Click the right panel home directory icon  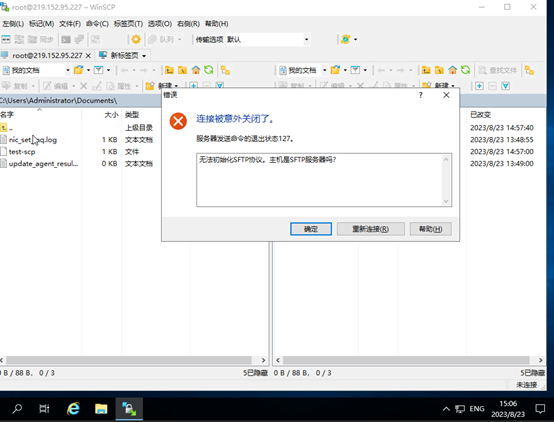click(x=452, y=70)
